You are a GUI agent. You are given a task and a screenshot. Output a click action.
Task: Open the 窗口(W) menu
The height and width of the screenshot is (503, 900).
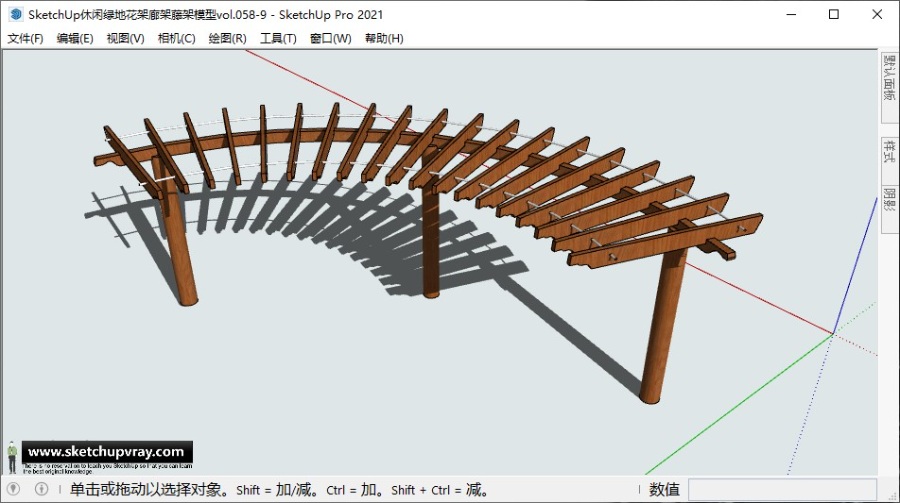[x=331, y=38]
